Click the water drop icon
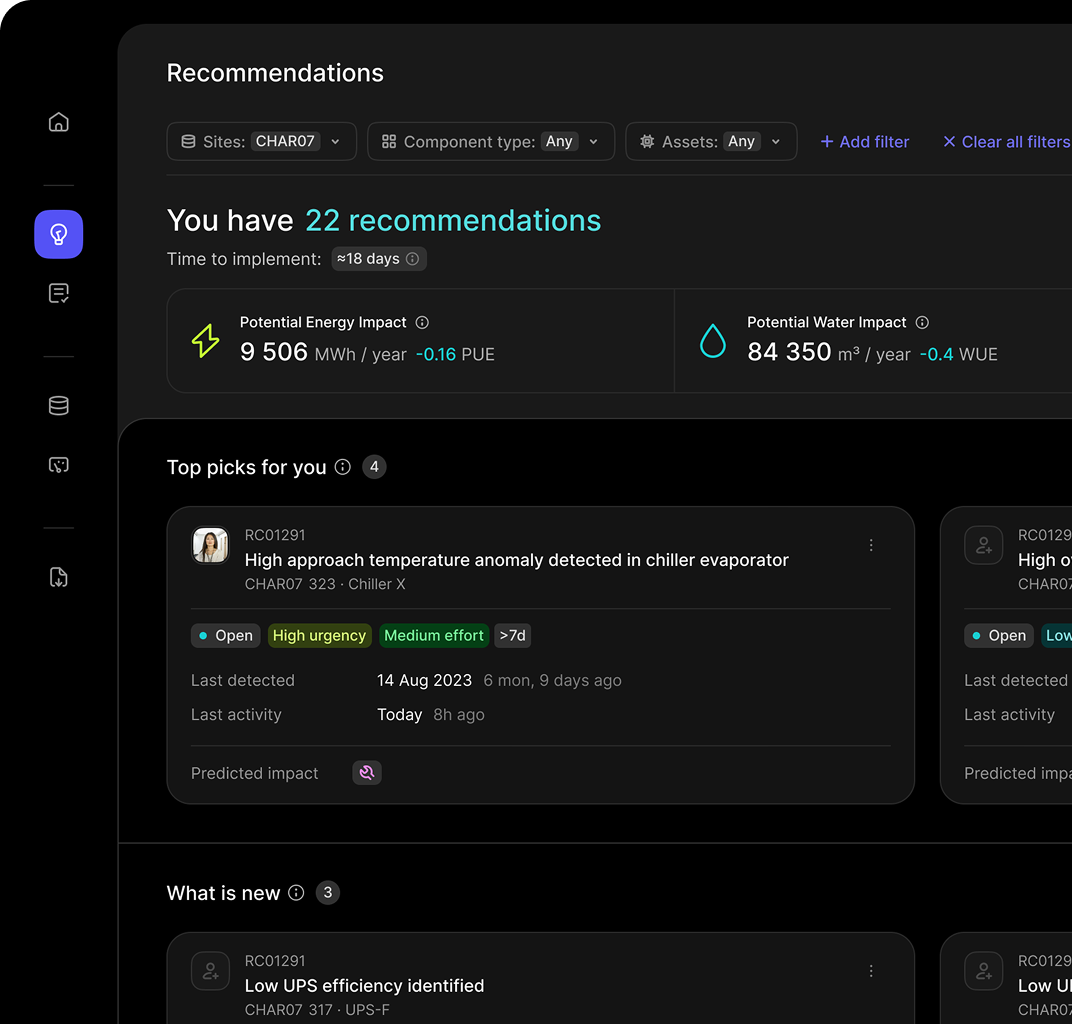The height and width of the screenshot is (1024, 1072). click(712, 340)
